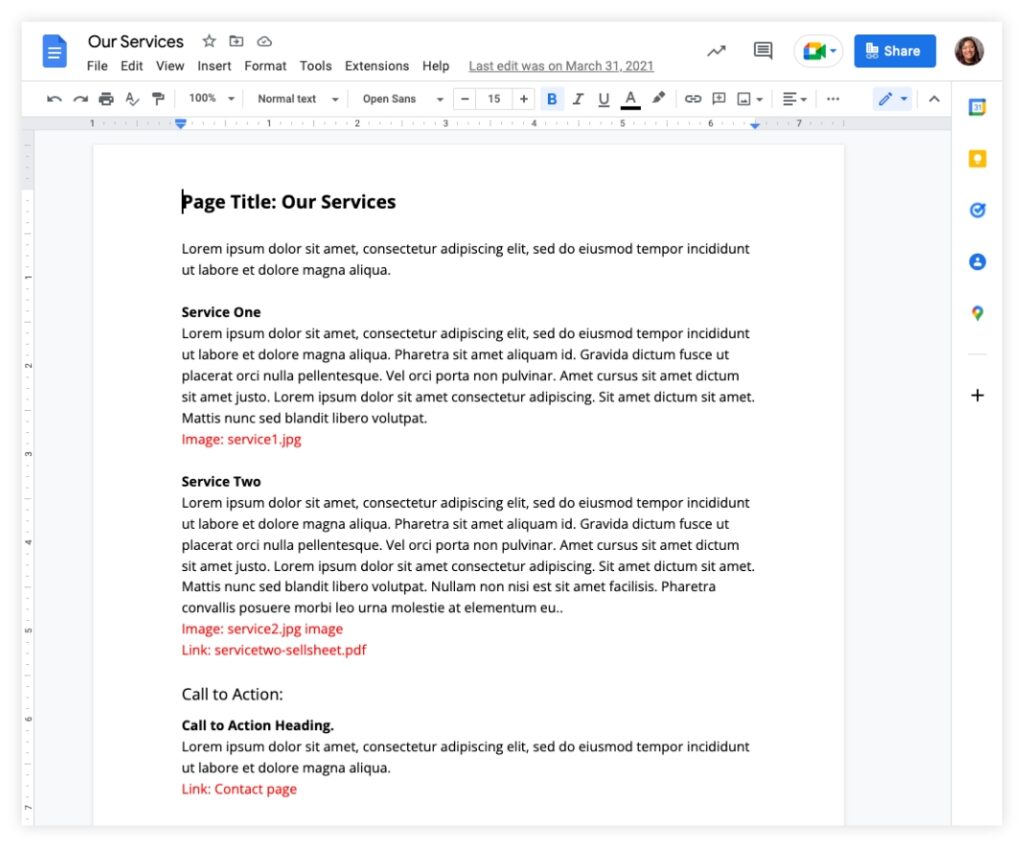Screen dimensions: 1024x847
Task: Add a comment with the toolbar icon
Action: (719, 98)
